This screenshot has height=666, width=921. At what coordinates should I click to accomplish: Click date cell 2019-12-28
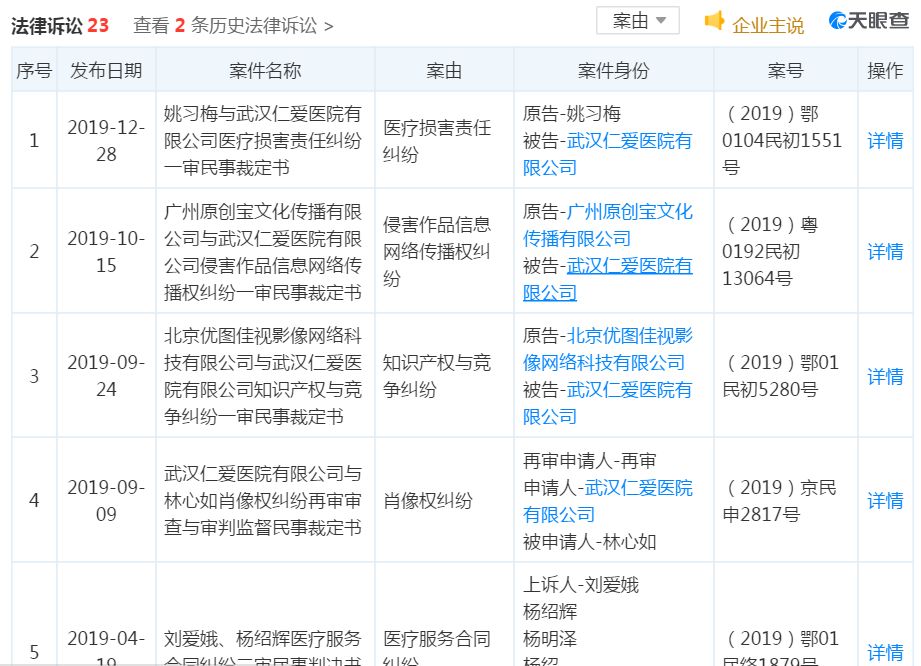(106, 140)
